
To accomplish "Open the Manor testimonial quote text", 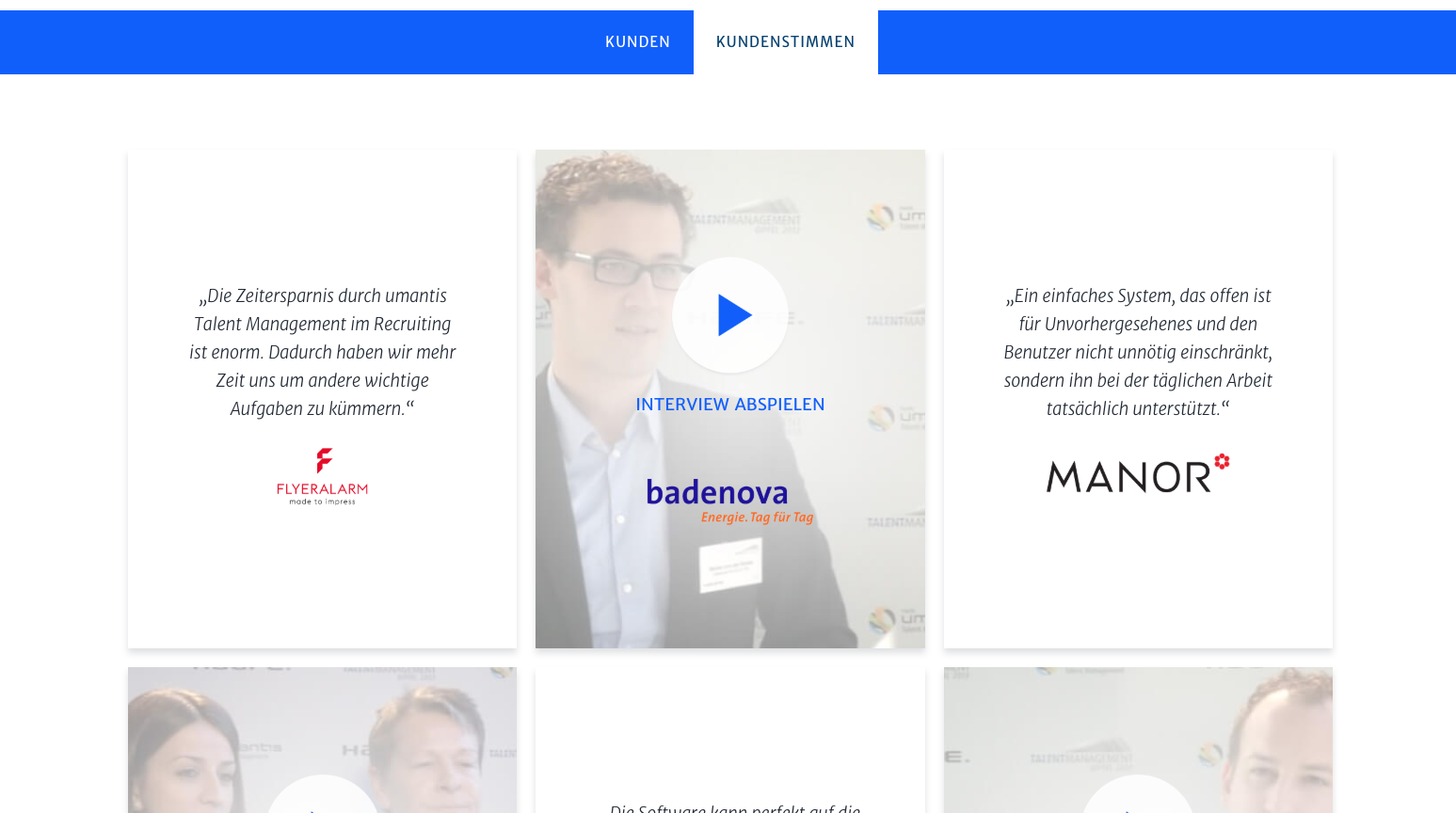I will (1138, 352).
